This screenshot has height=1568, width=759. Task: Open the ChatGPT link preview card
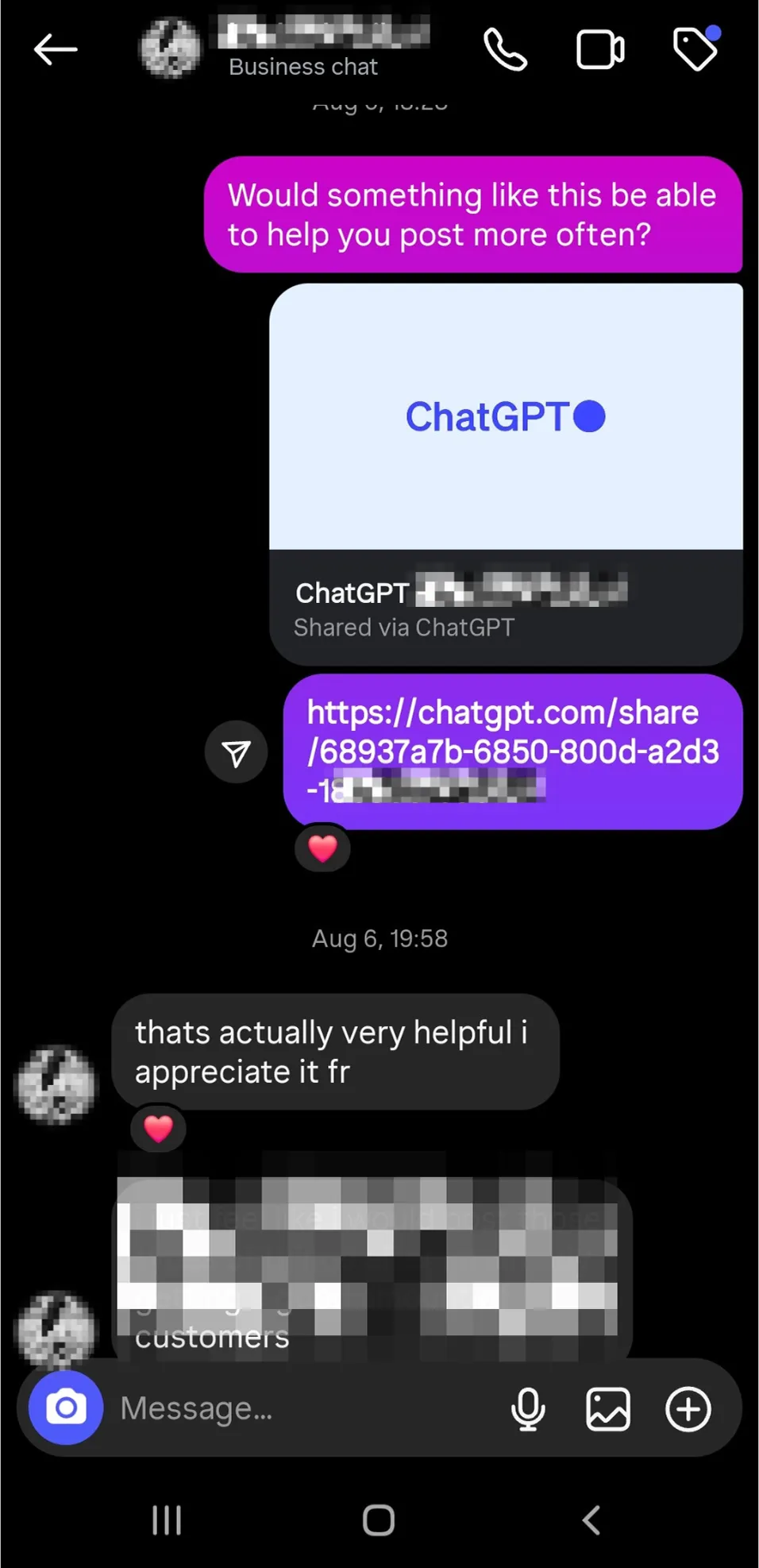[507, 474]
